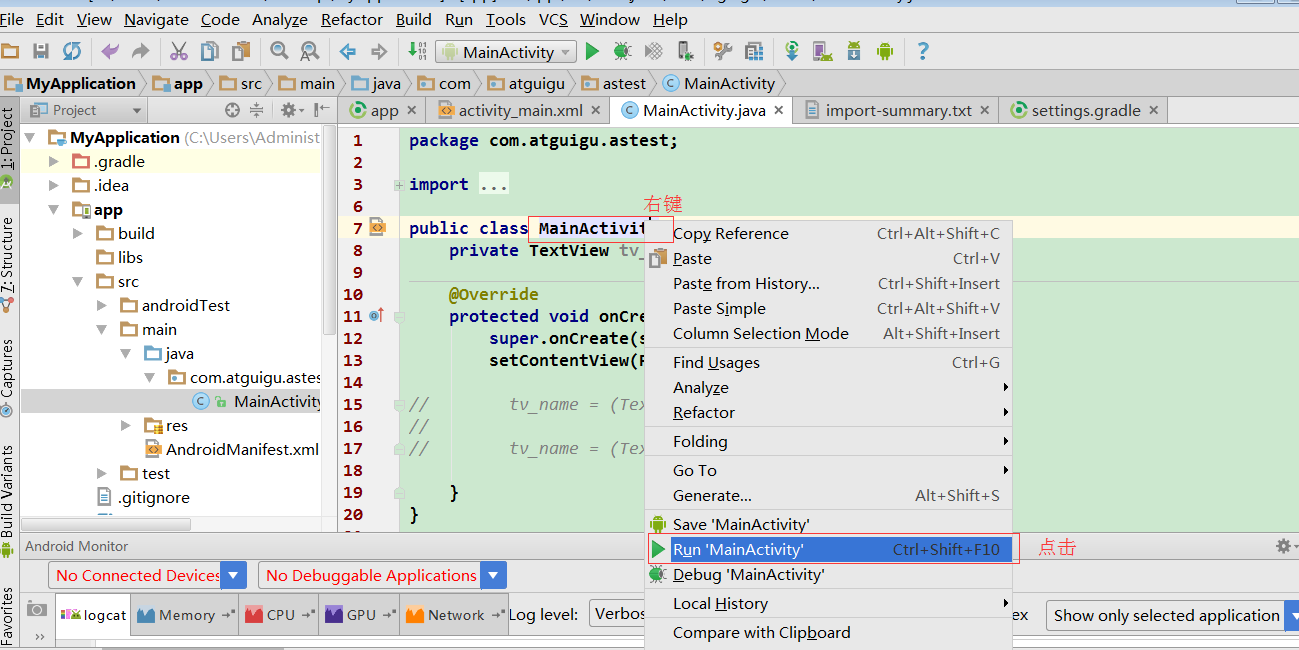Click the Cut scissors icon
Image resolution: width=1299 pixels, height=650 pixels.
[179, 51]
